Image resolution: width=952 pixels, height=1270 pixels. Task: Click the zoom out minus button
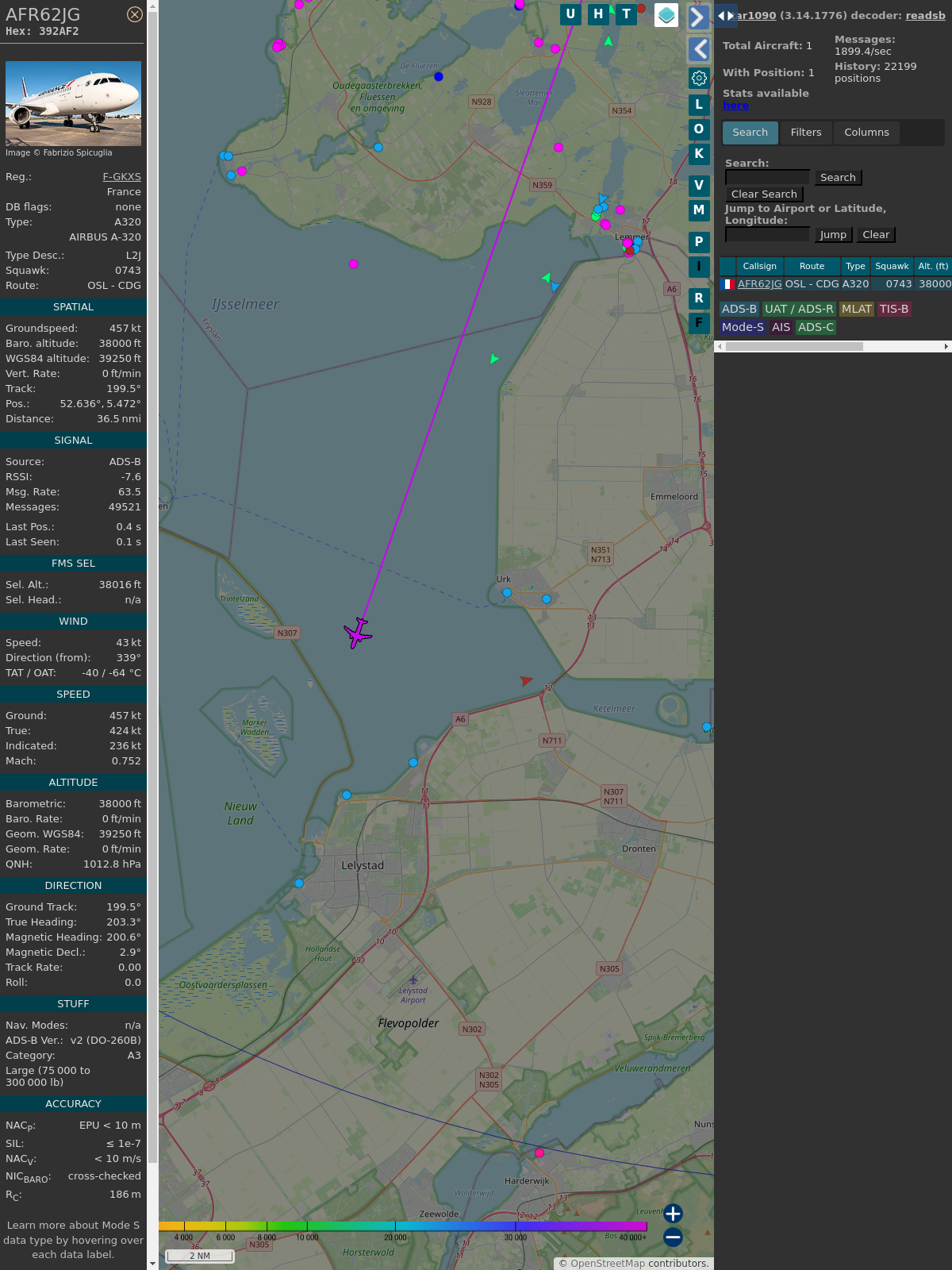tap(673, 1237)
